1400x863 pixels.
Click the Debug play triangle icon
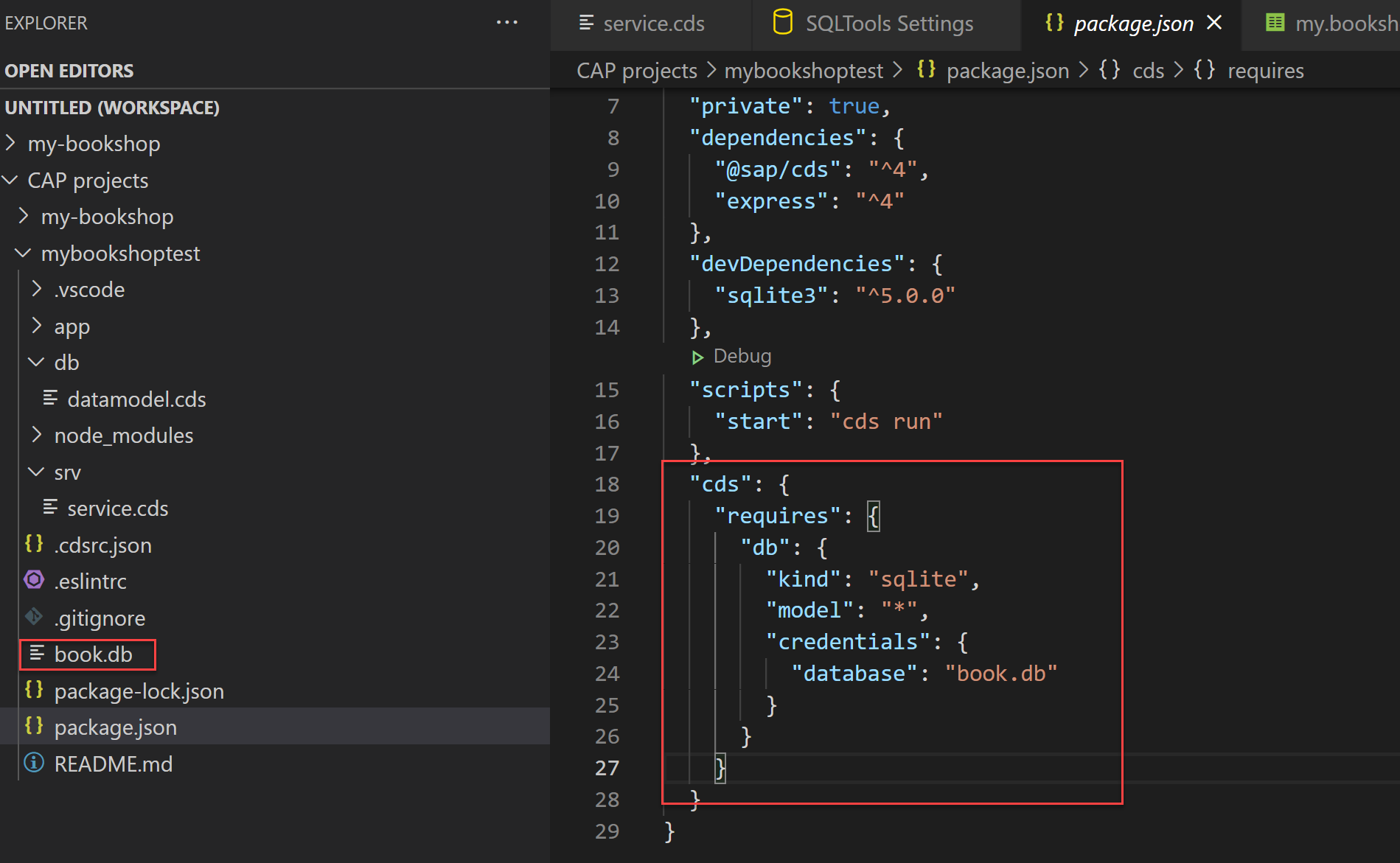[x=697, y=357]
